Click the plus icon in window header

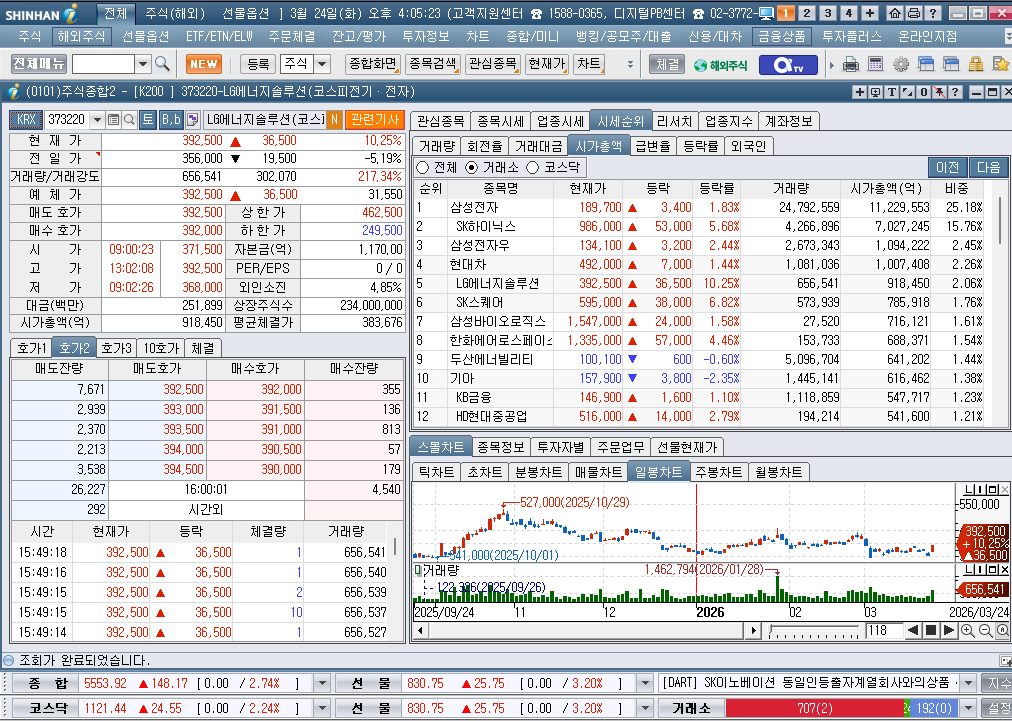(860, 92)
